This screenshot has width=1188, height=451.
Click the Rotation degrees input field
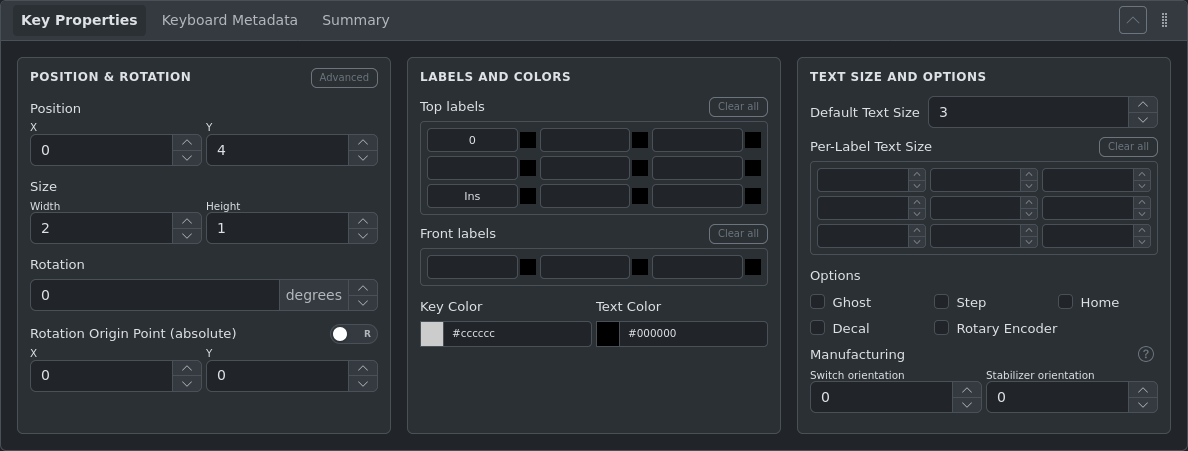[154, 295]
